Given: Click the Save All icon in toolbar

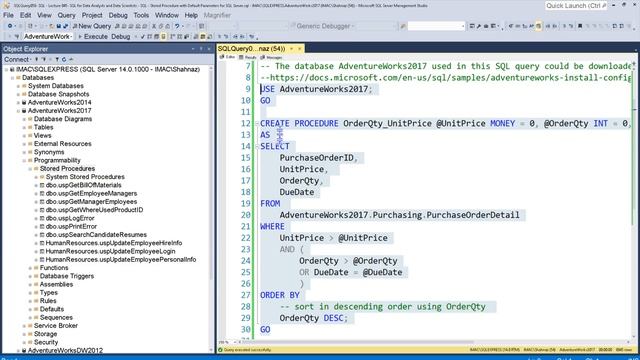Looking at the screenshot, I should [x=65, y=26].
